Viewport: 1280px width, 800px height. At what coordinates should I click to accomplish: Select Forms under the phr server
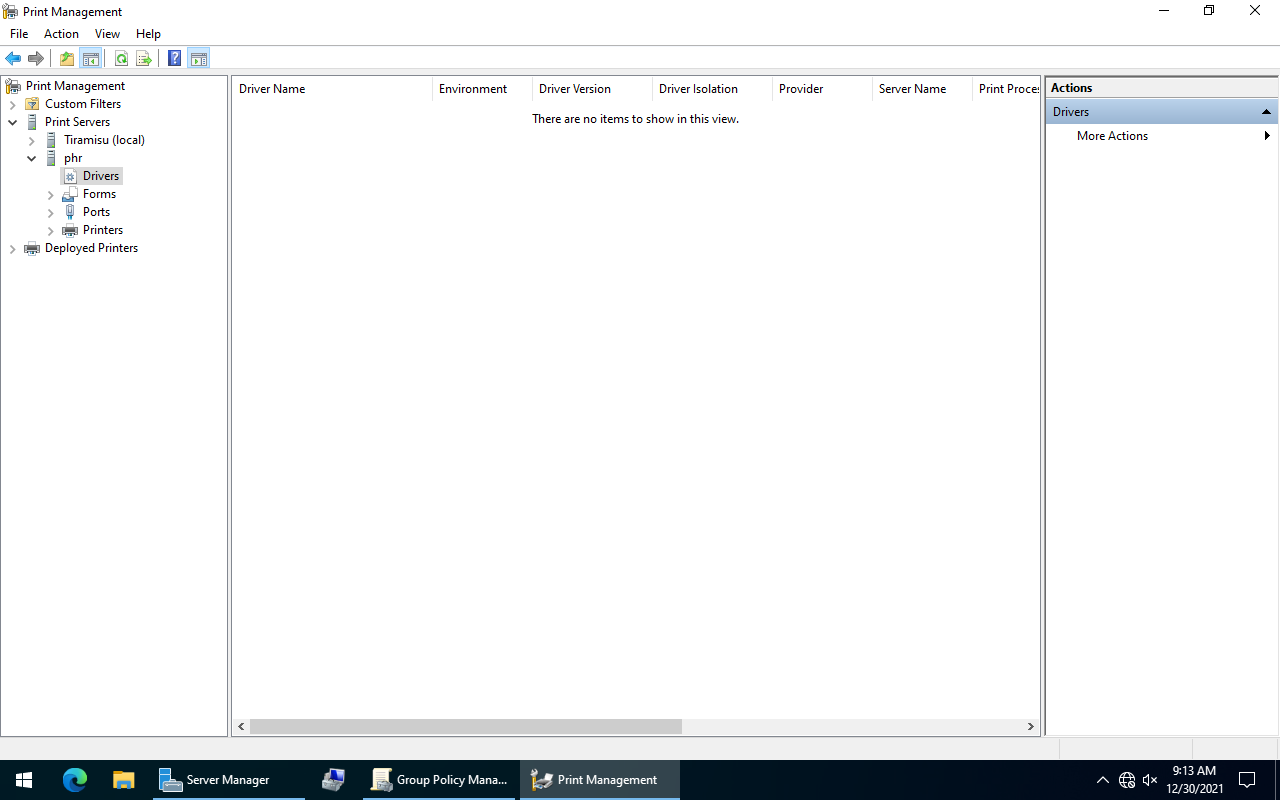point(99,194)
